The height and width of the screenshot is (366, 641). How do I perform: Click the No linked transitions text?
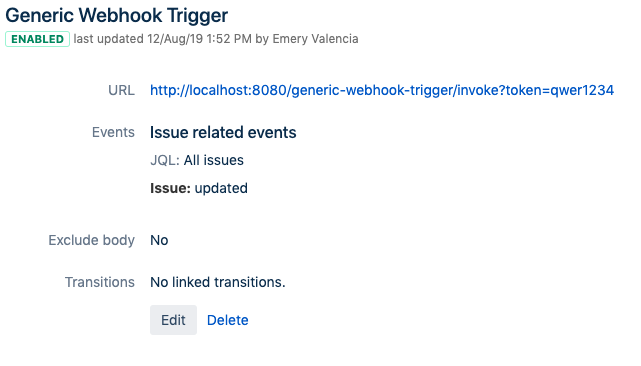218,282
